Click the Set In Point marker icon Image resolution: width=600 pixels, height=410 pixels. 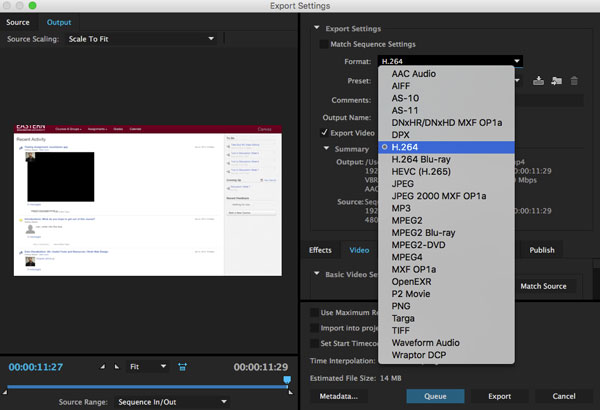[x=103, y=367]
